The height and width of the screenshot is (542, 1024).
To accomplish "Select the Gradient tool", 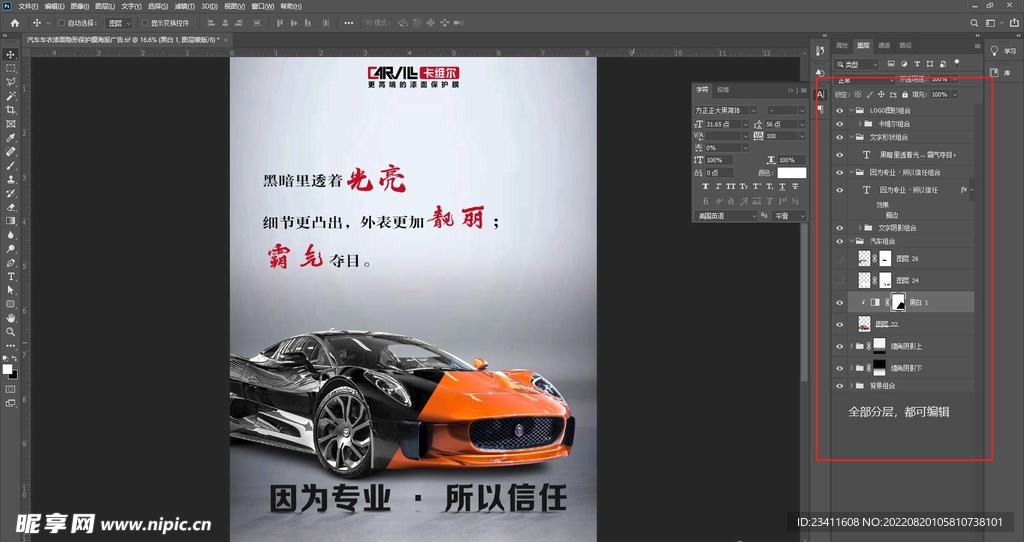I will point(10,221).
